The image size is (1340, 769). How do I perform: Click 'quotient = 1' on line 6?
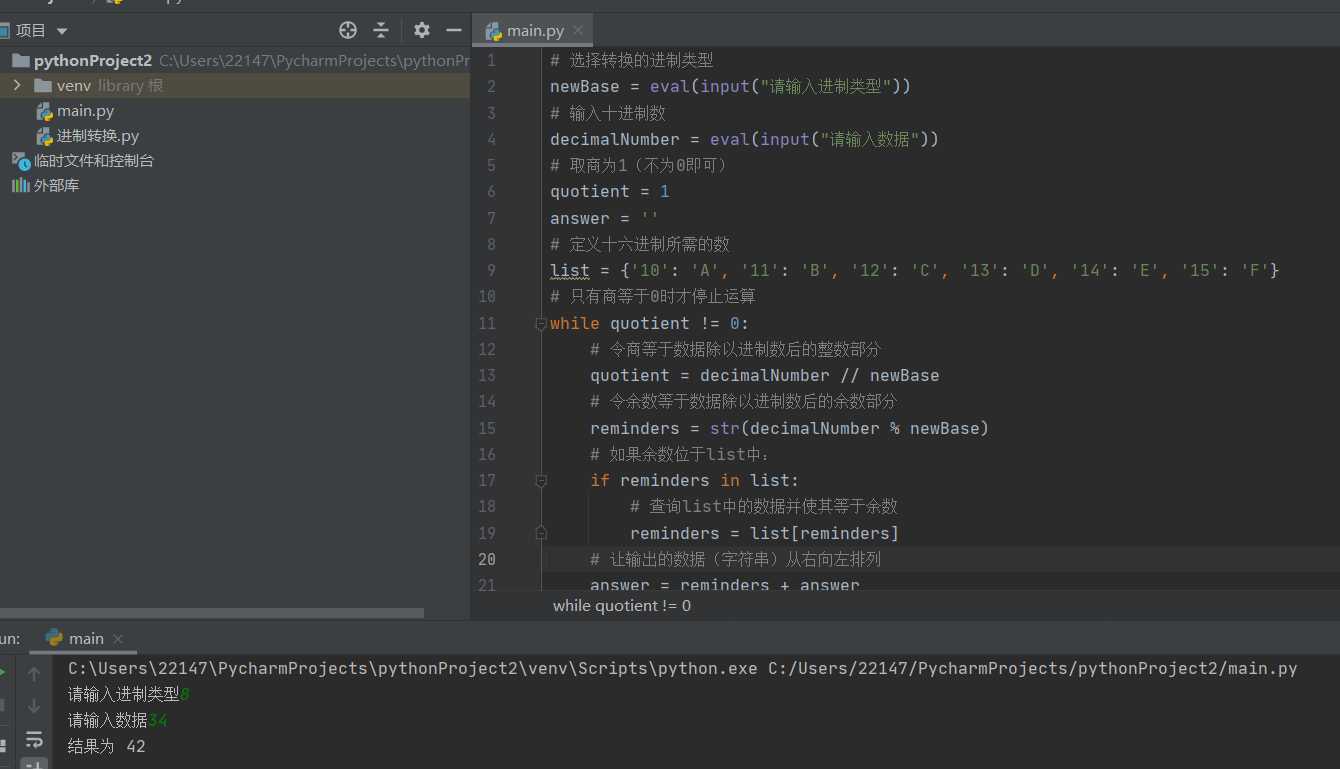(610, 191)
